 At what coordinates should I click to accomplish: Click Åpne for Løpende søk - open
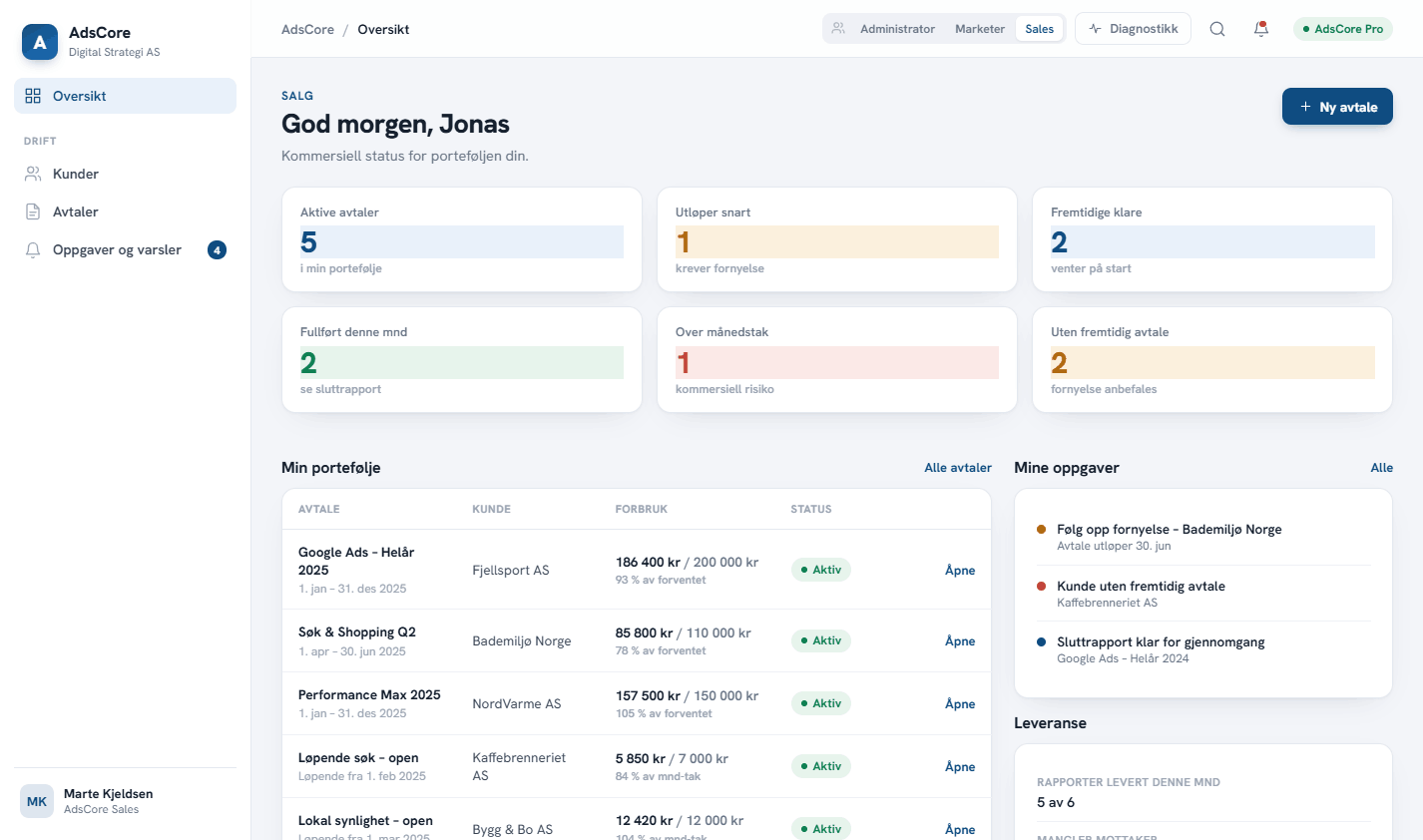960,767
